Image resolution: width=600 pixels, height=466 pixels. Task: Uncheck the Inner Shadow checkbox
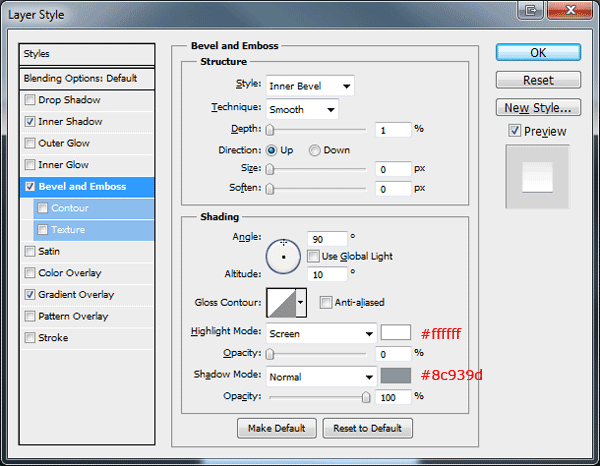coord(30,122)
